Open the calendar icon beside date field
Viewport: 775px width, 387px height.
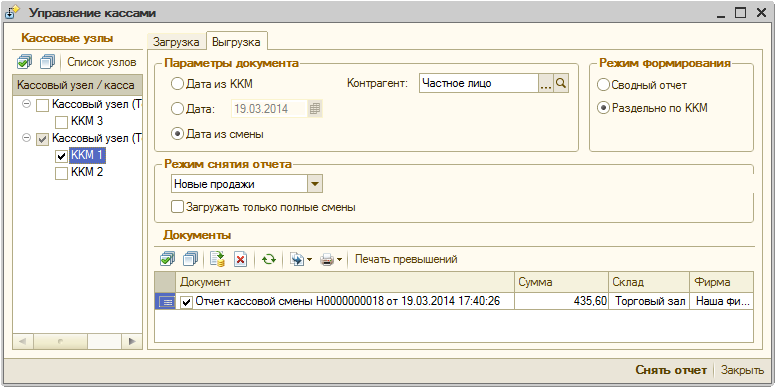tap(315, 109)
